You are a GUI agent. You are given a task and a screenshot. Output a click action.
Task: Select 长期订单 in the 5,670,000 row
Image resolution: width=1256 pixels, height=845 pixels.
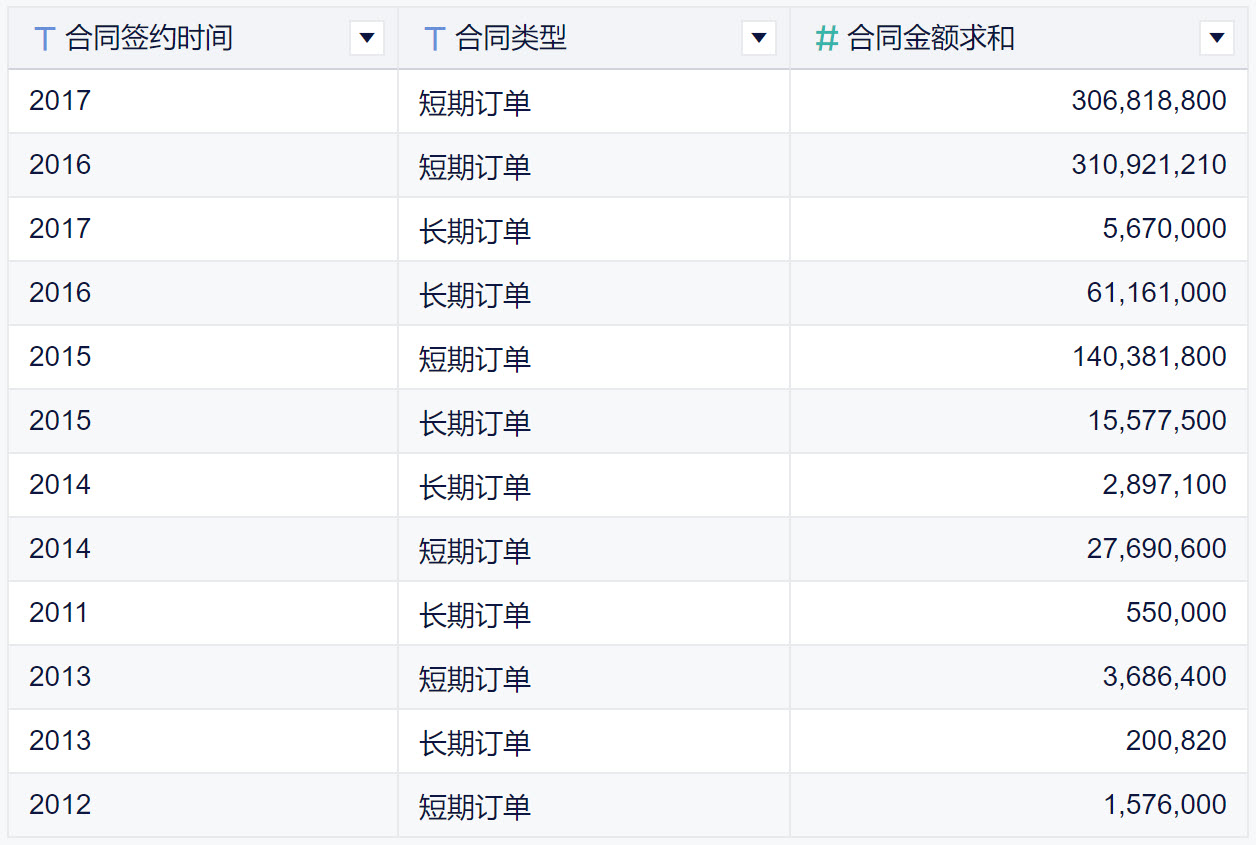475,231
